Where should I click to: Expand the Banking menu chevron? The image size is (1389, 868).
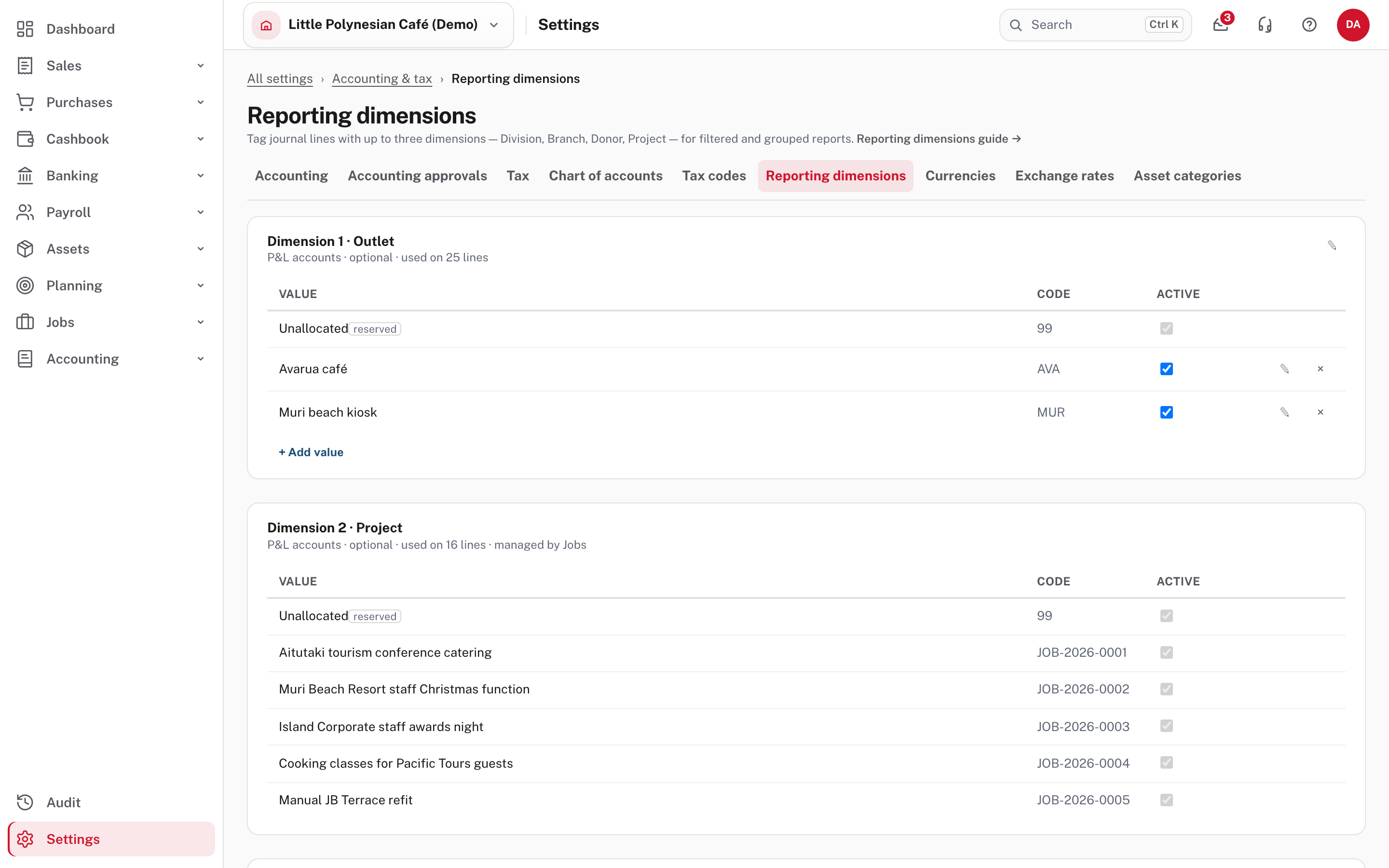click(200, 176)
